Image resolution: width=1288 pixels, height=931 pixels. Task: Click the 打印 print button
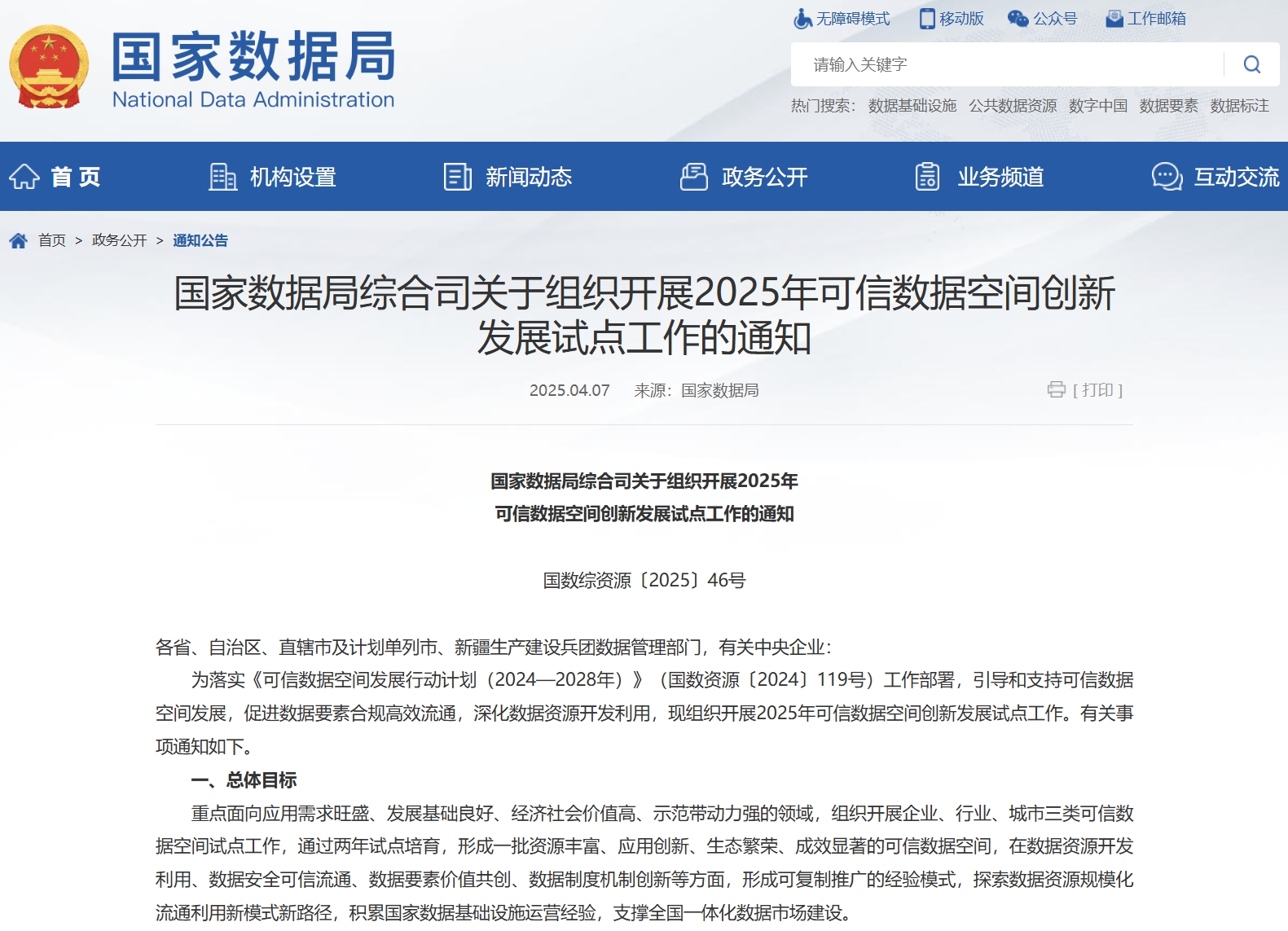pos(1097,390)
